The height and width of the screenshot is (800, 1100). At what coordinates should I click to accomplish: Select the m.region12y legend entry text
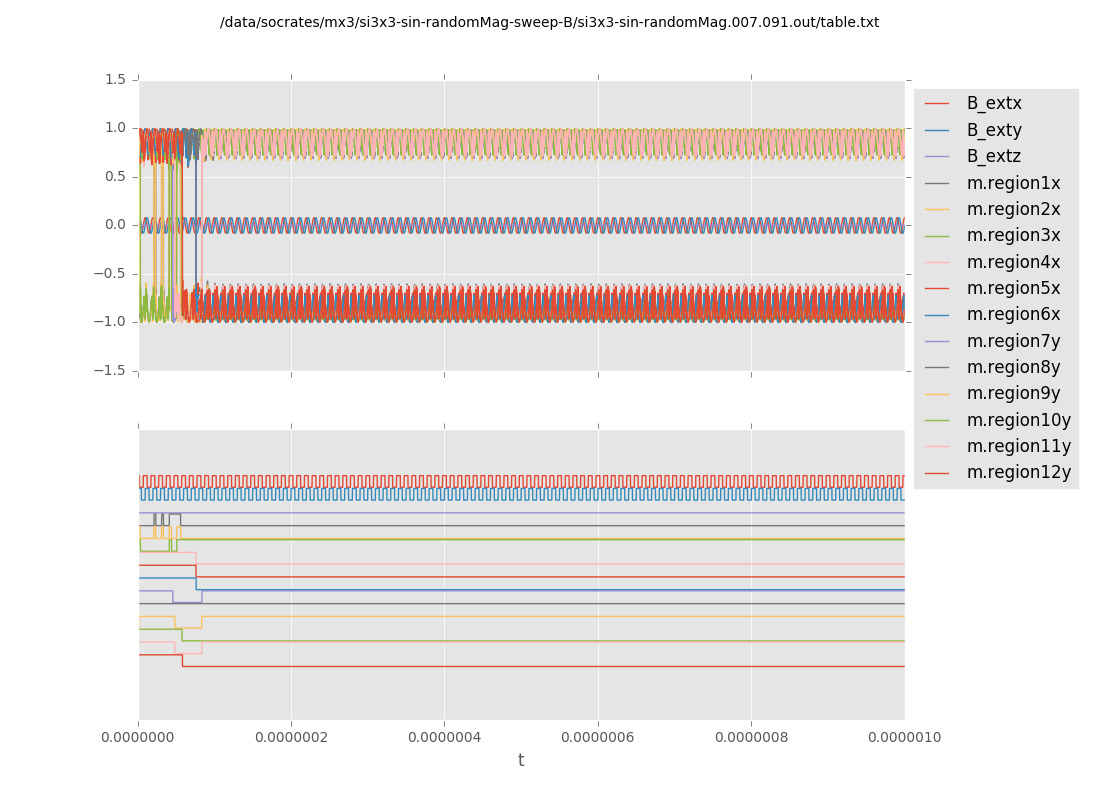pyautogui.click(x=1018, y=472)
